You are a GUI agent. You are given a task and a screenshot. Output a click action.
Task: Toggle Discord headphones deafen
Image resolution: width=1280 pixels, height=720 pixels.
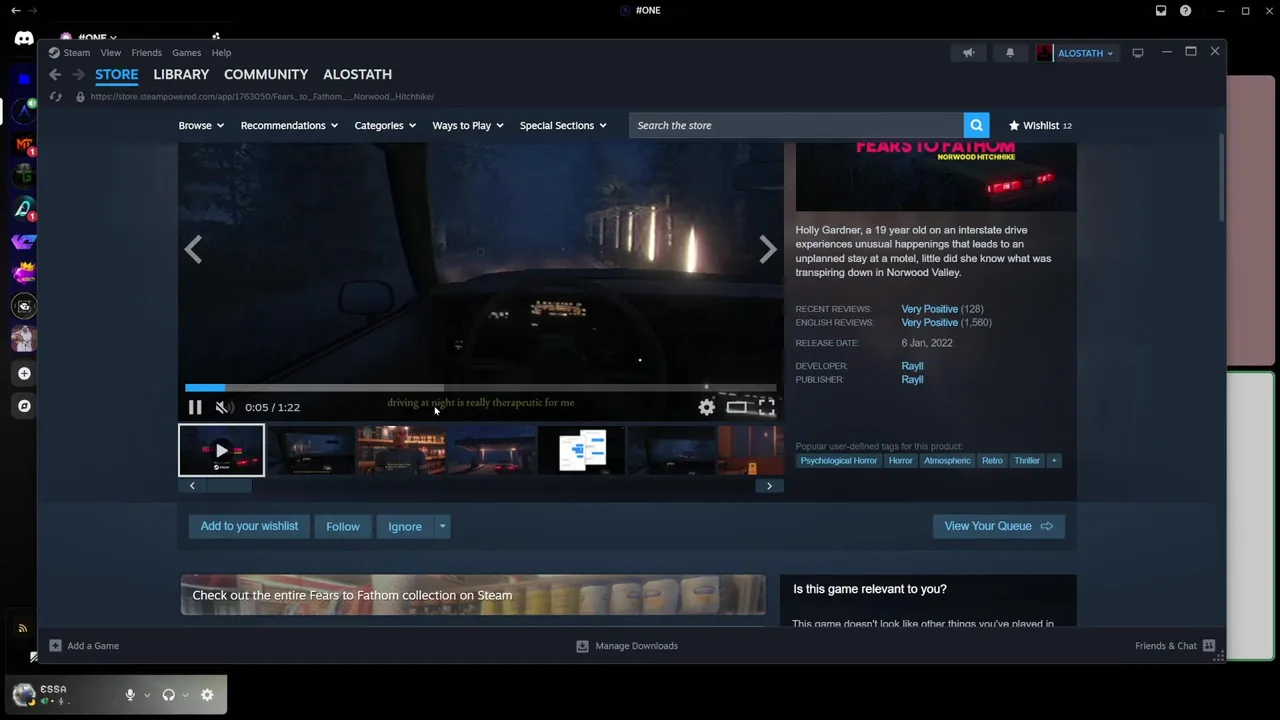click(169, 695)
